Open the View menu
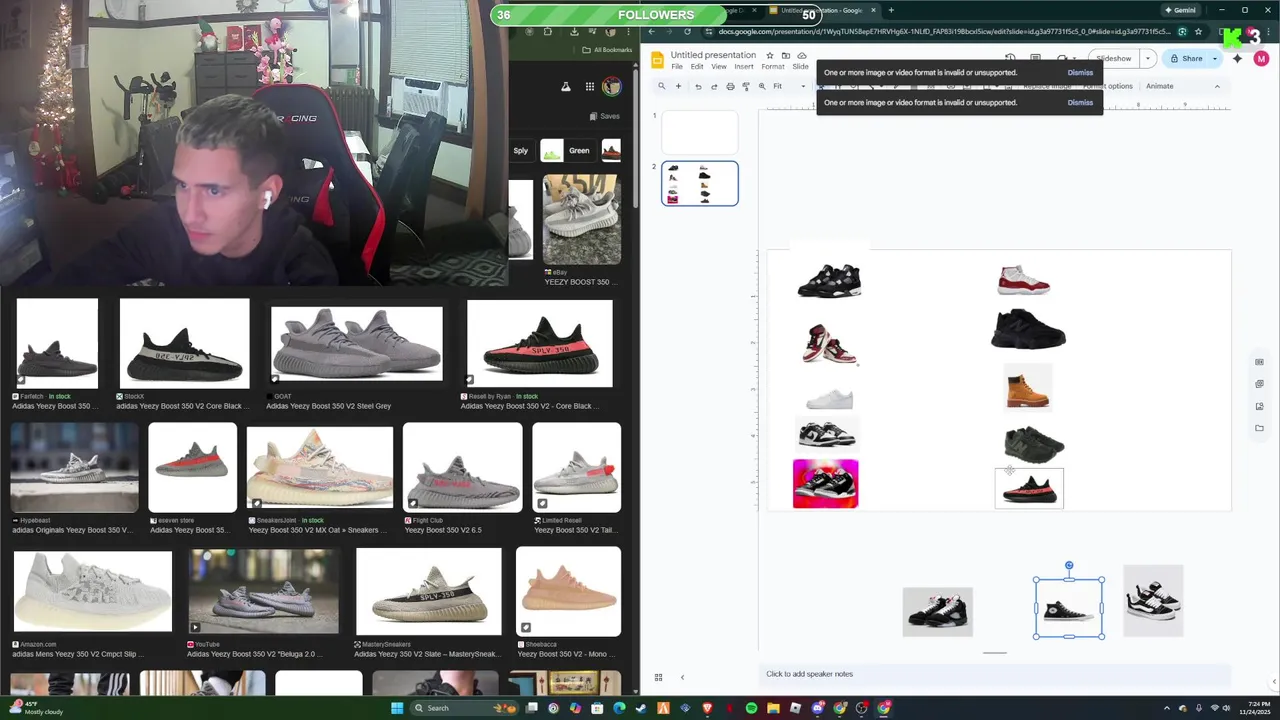The width and height of the screenshot is (1280, 720). coord(719,67)
